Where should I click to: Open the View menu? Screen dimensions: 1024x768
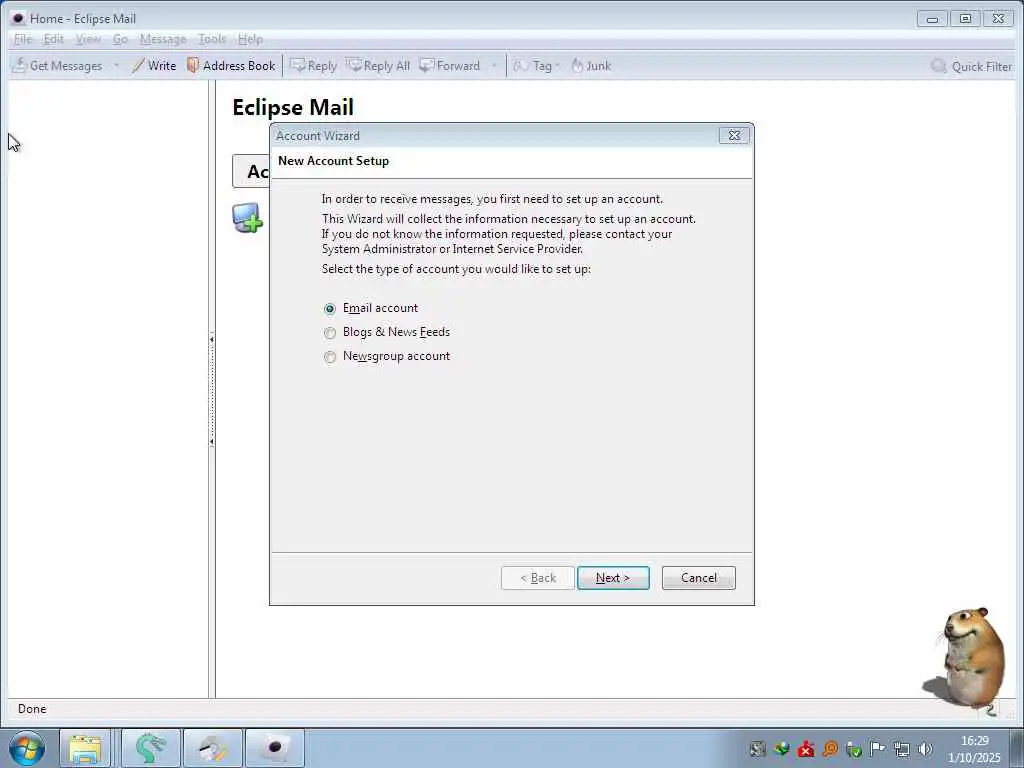[88, 39]
